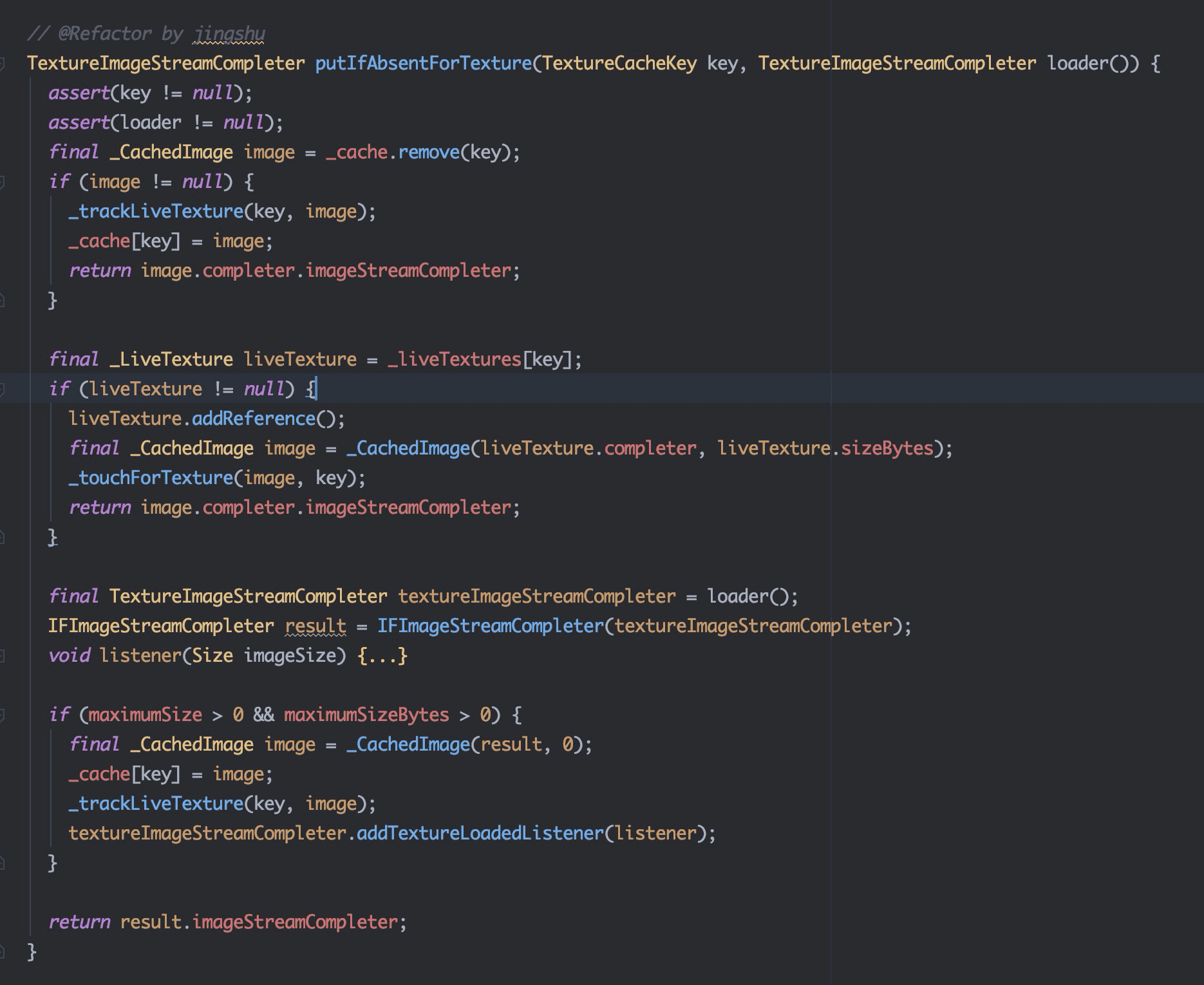Place cursor on 'assert(loader != null);' line
The image size is (1204, 985).
tap(165, 122)
